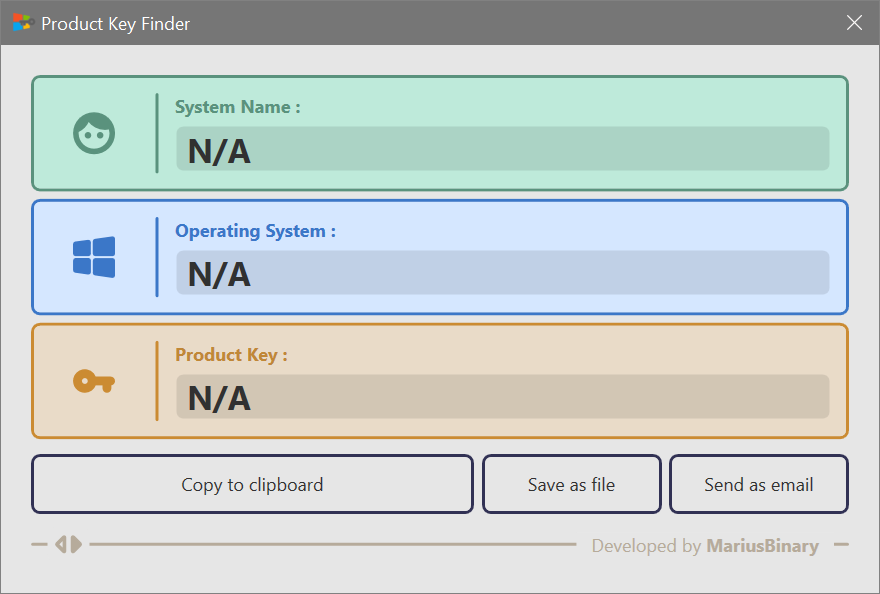880x594 pixels.
Task: Focus the Product Key value field
Action: pos(502,397)
